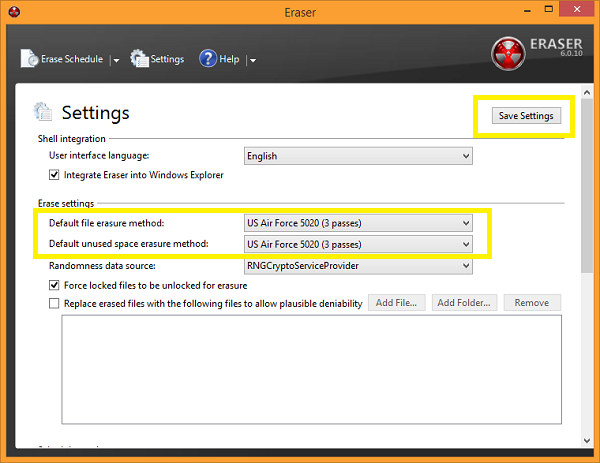Minimize the Eraser window
600x463 pixels.
click(527, 10)
